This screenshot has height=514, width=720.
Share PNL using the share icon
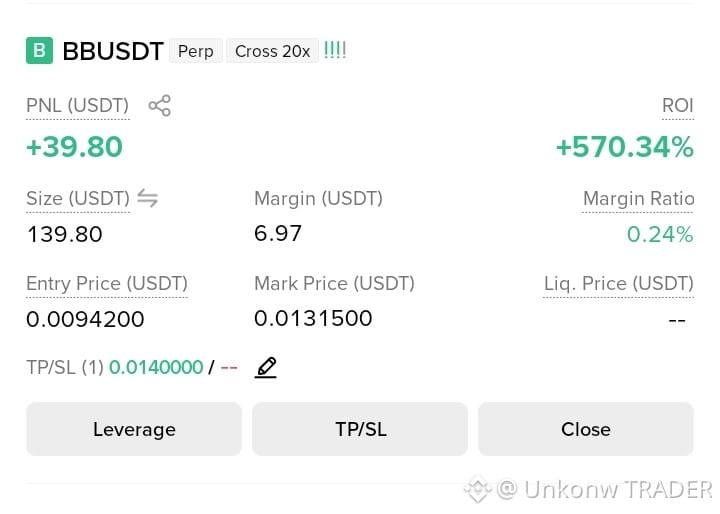click(x=159, y=106)
